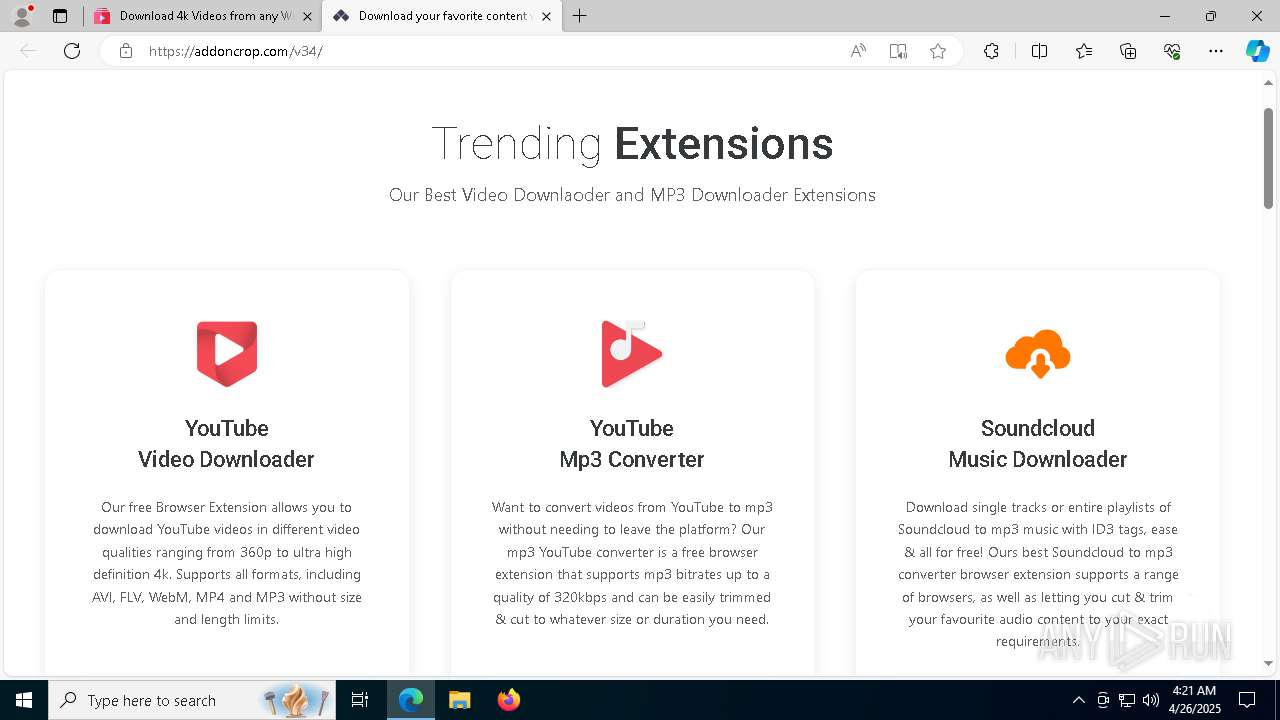Click the scrollbar up arrow
This screenshot has height=720, width=1280.
point(1269,82)
